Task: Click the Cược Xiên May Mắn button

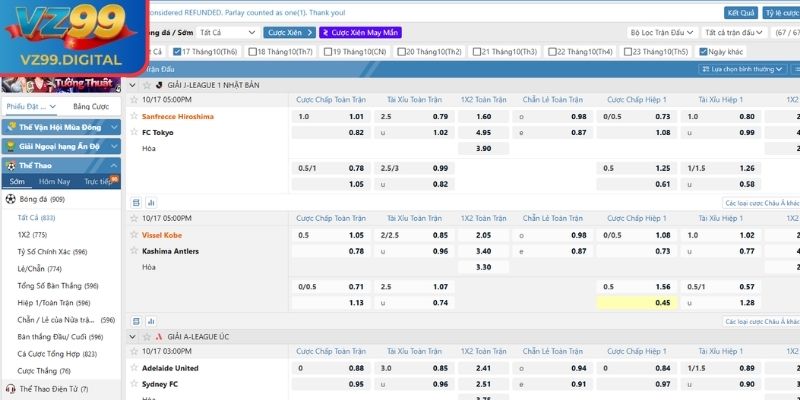Action: click(x=361, y=32)
